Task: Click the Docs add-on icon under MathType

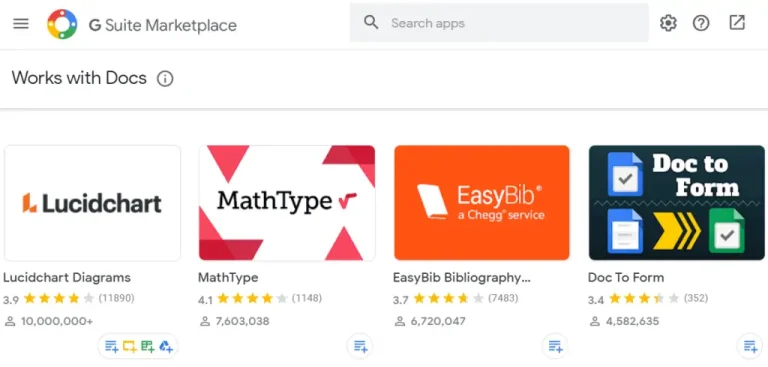Action: coord(360,346)
